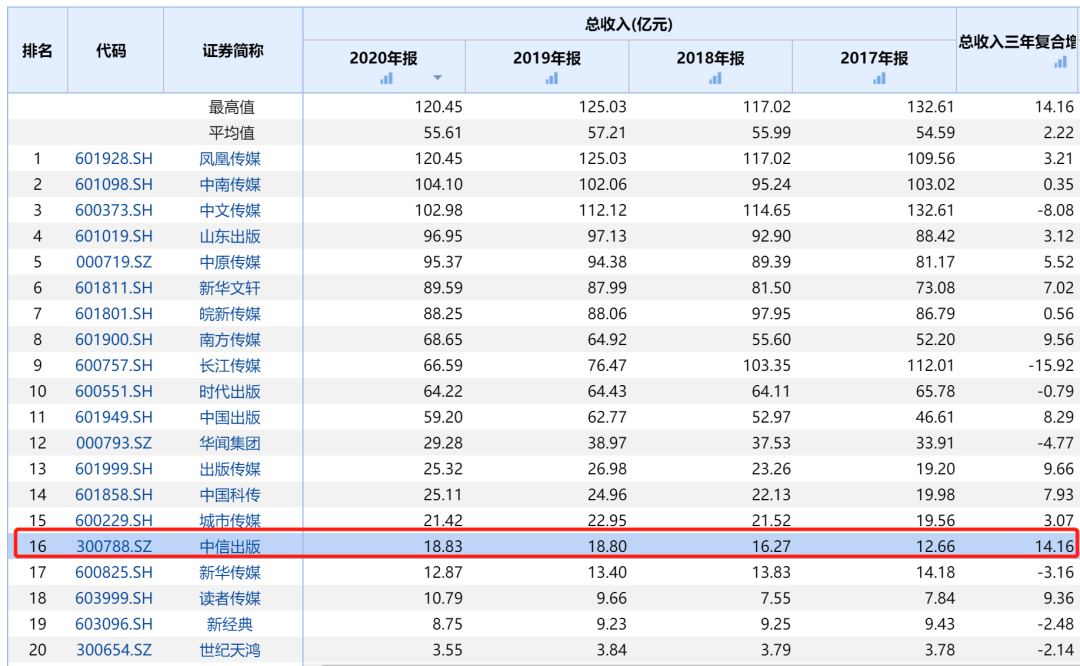Open the 中南传媒 security name link

click(x=230, y=185)
